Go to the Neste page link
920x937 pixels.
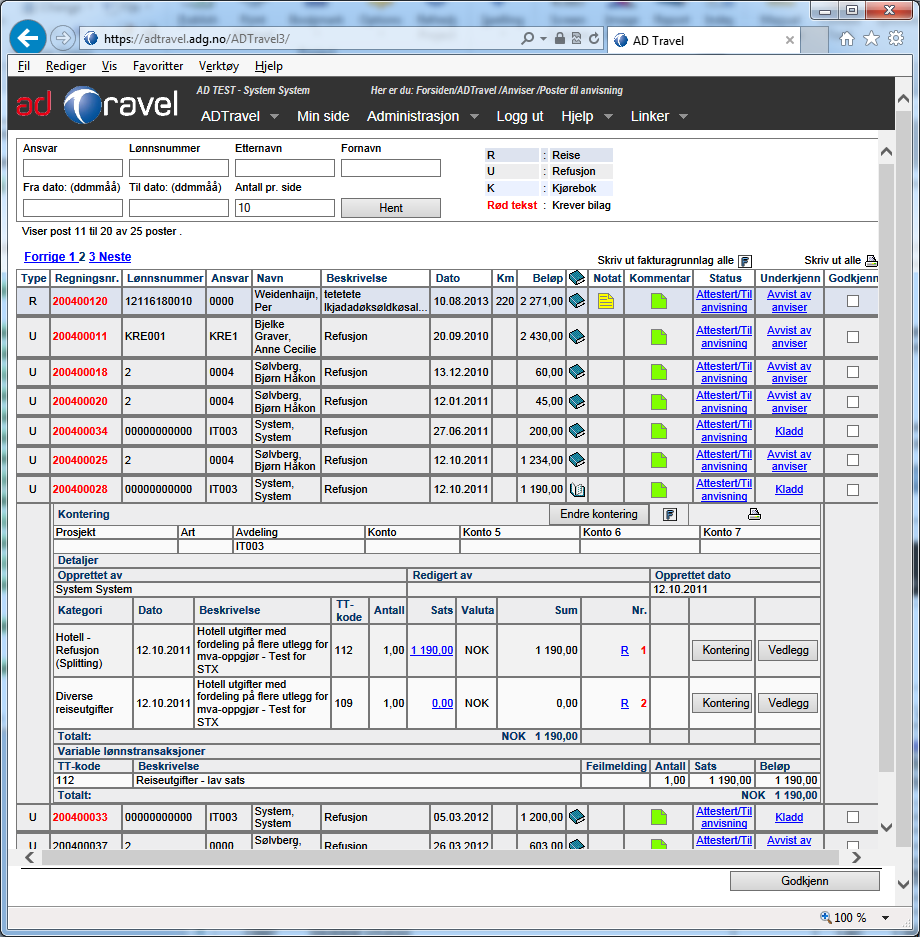coord(115,257)
